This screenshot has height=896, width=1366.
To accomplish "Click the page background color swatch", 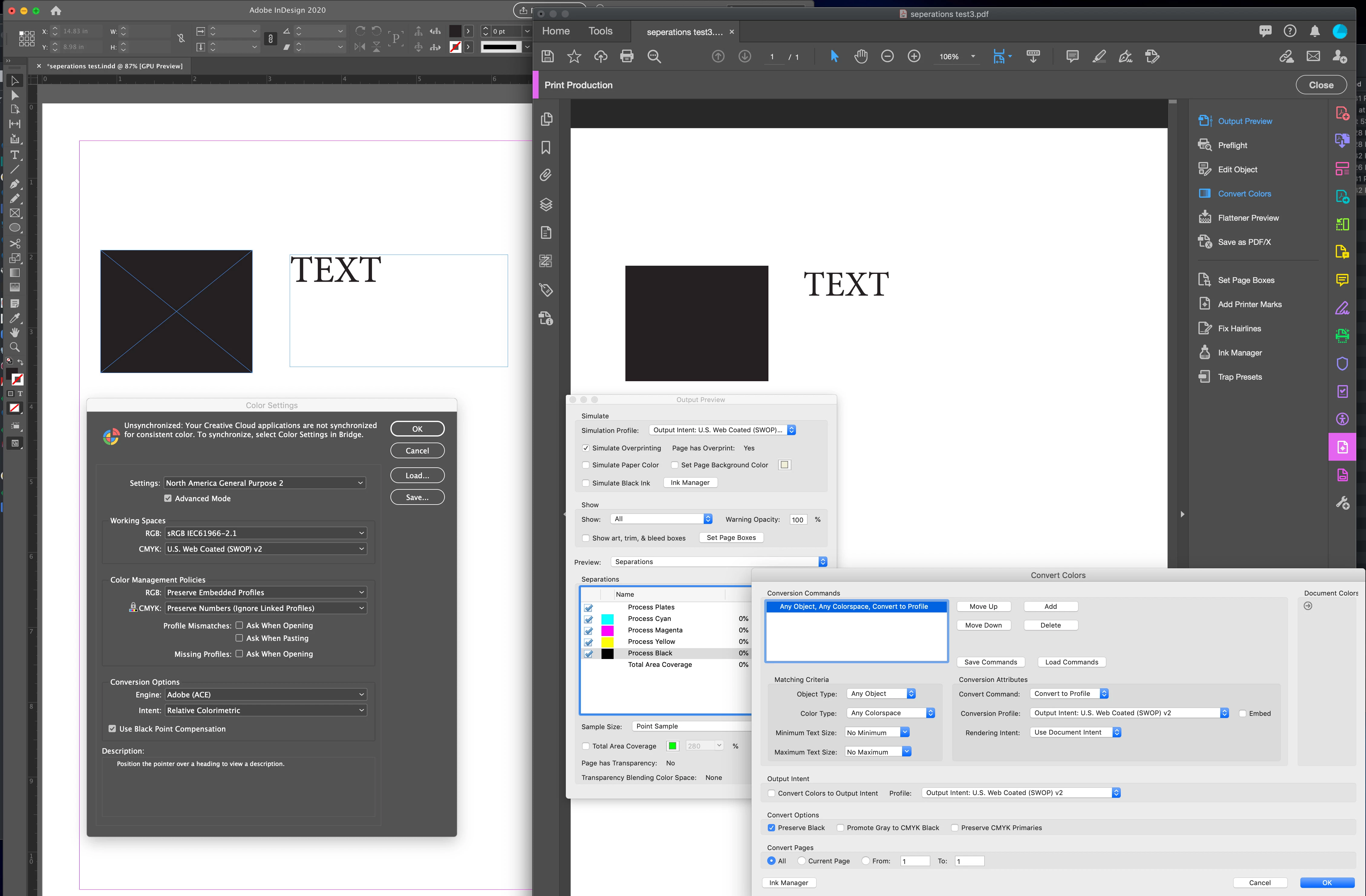I will (x=784, y=465).
